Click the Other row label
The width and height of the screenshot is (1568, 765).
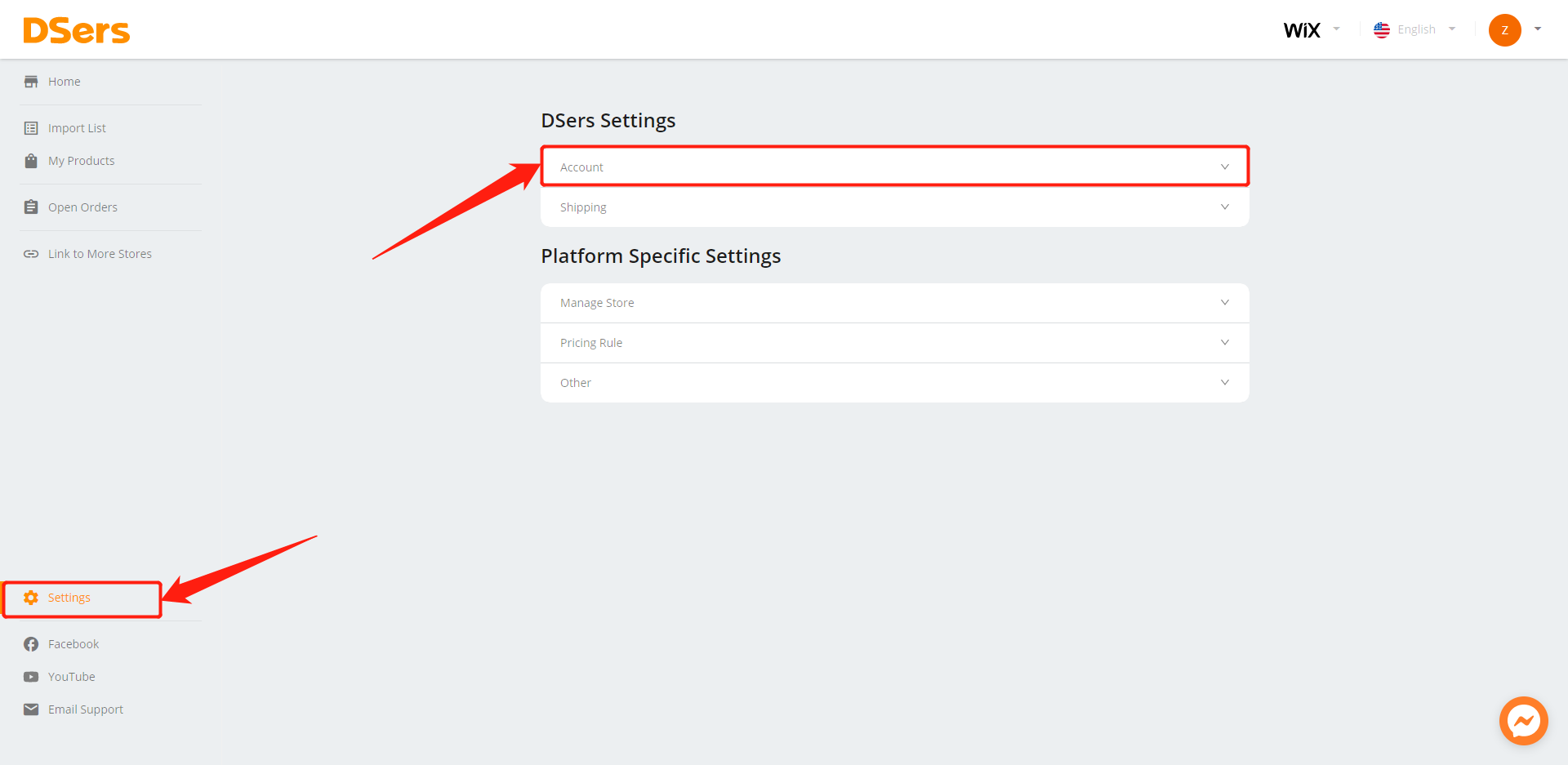tap(576, 383)
